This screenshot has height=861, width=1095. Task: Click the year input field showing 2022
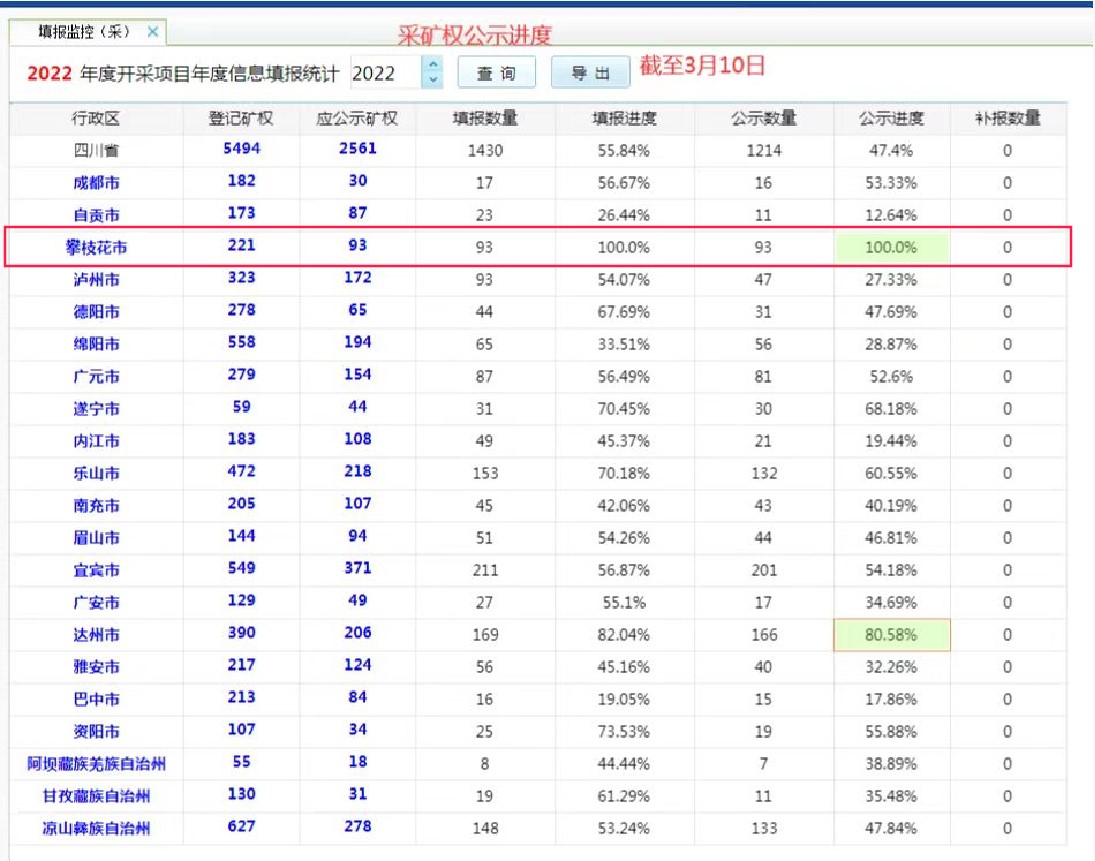pyautogui.click(x=384, y=74)
